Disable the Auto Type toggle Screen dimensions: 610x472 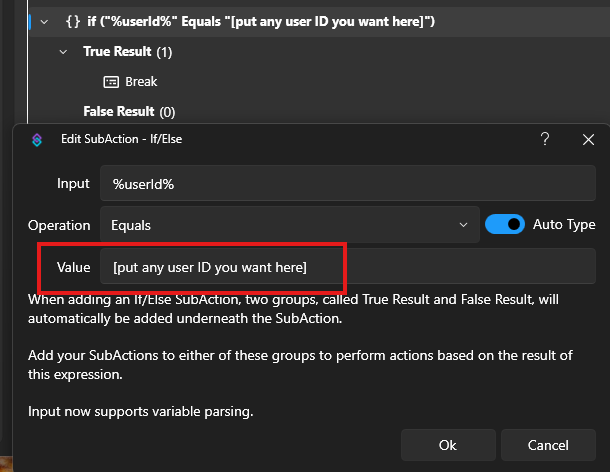(x=505, y=225)
